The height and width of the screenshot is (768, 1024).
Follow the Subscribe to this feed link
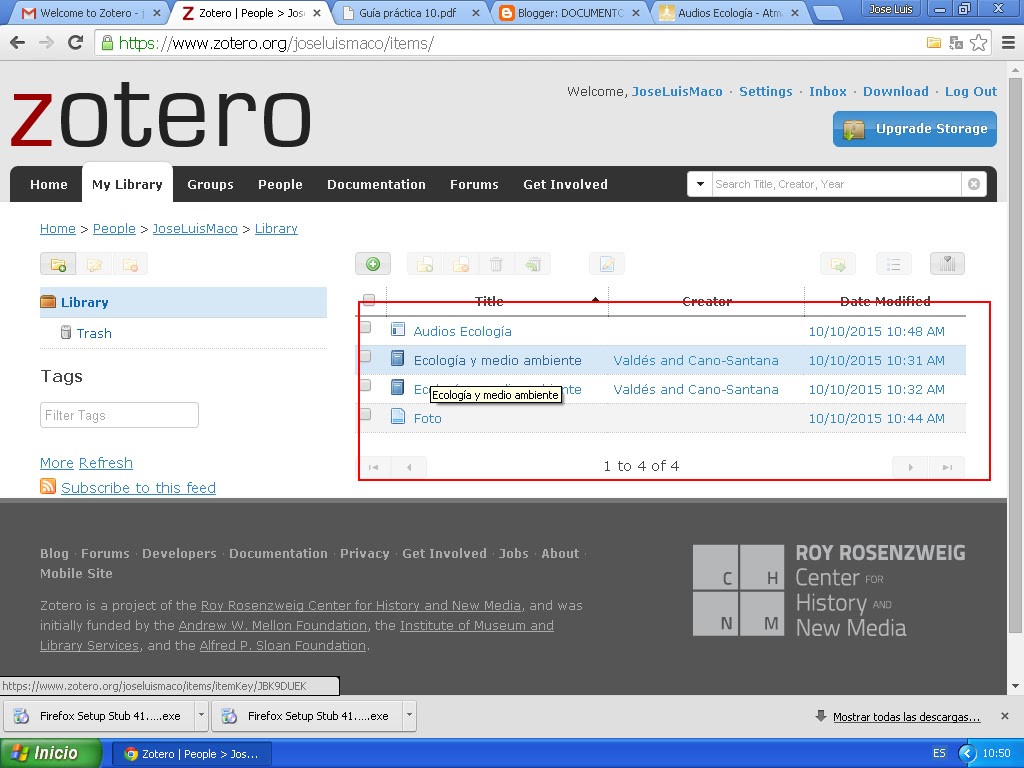(x=138, y=487)
